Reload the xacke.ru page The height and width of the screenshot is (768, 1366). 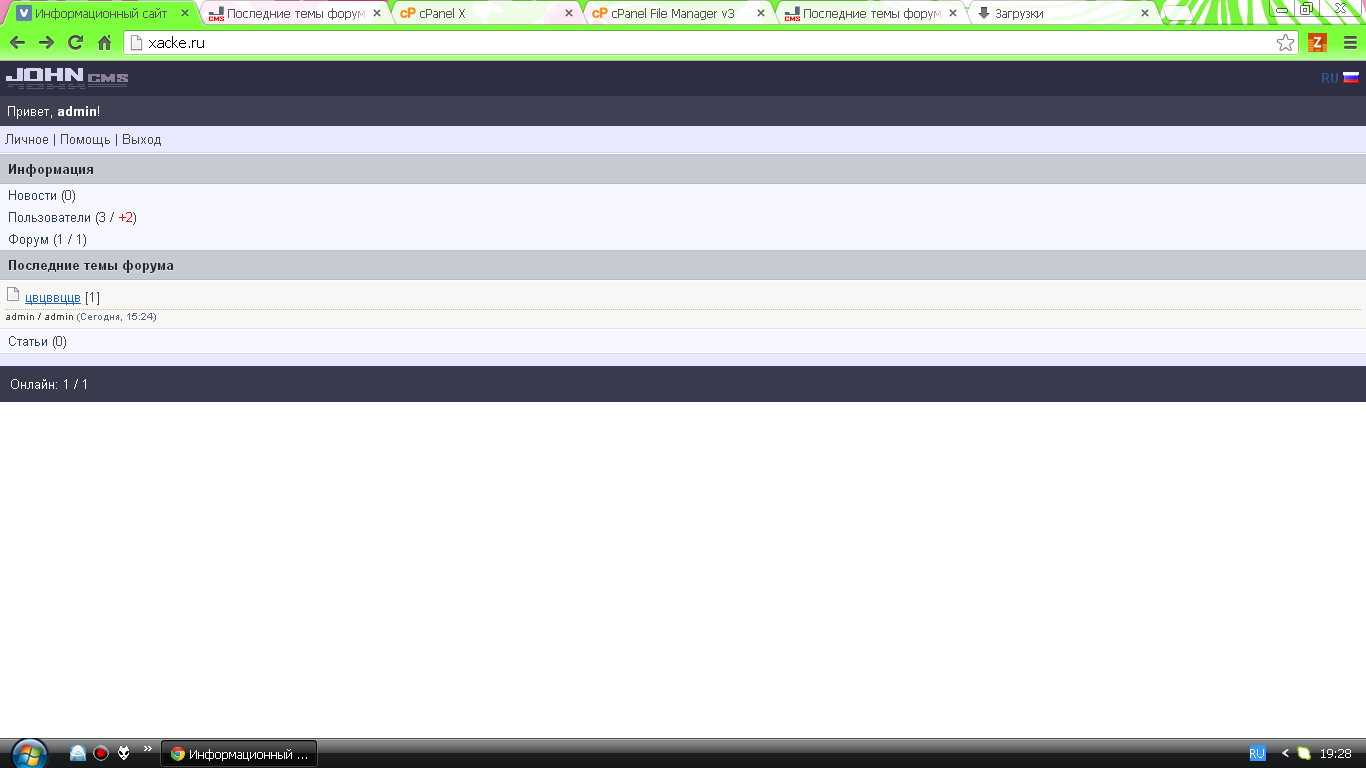(x=75, y=43)
